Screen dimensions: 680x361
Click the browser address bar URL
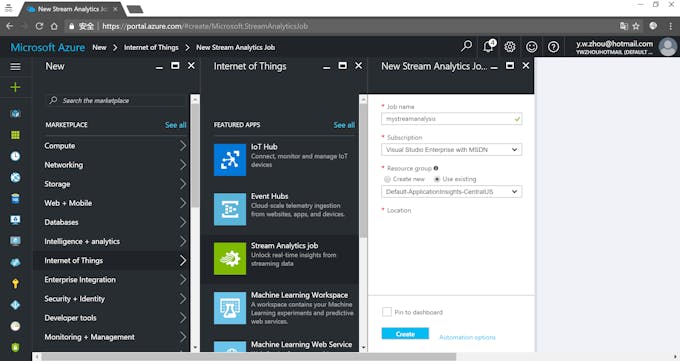coord(205,26)
